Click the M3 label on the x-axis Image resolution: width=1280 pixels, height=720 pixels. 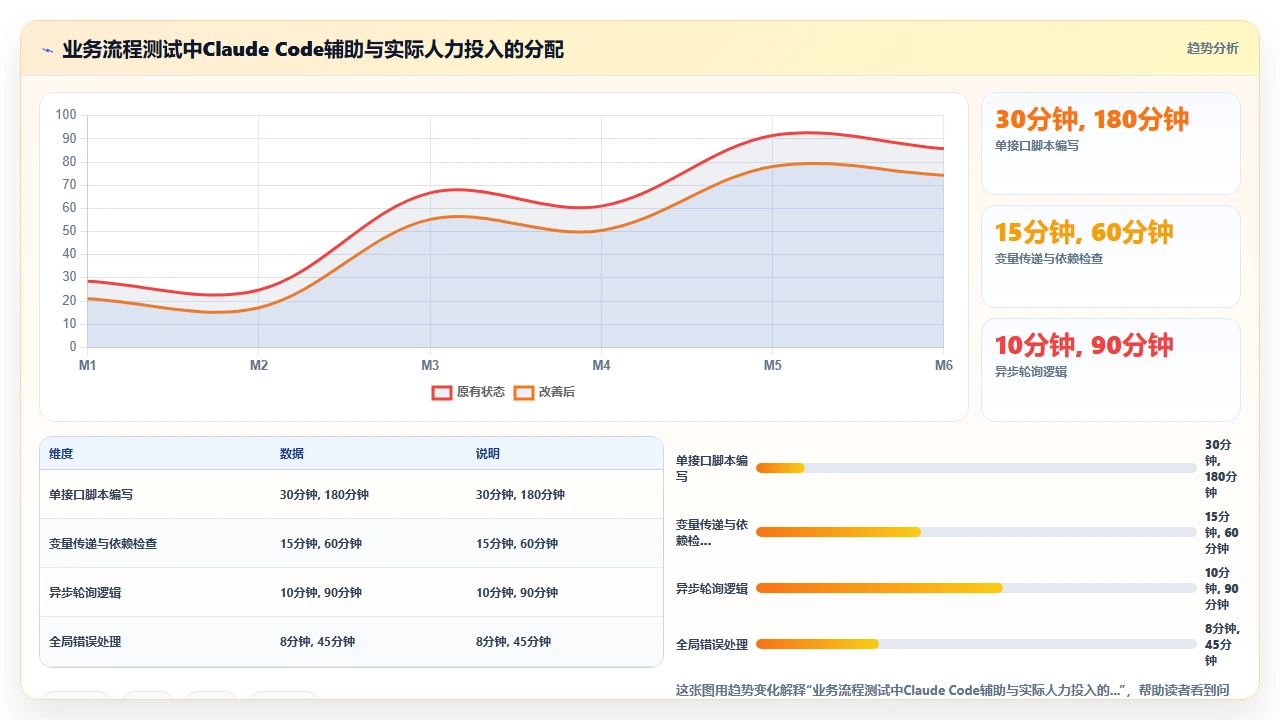(x=430, y=366)
